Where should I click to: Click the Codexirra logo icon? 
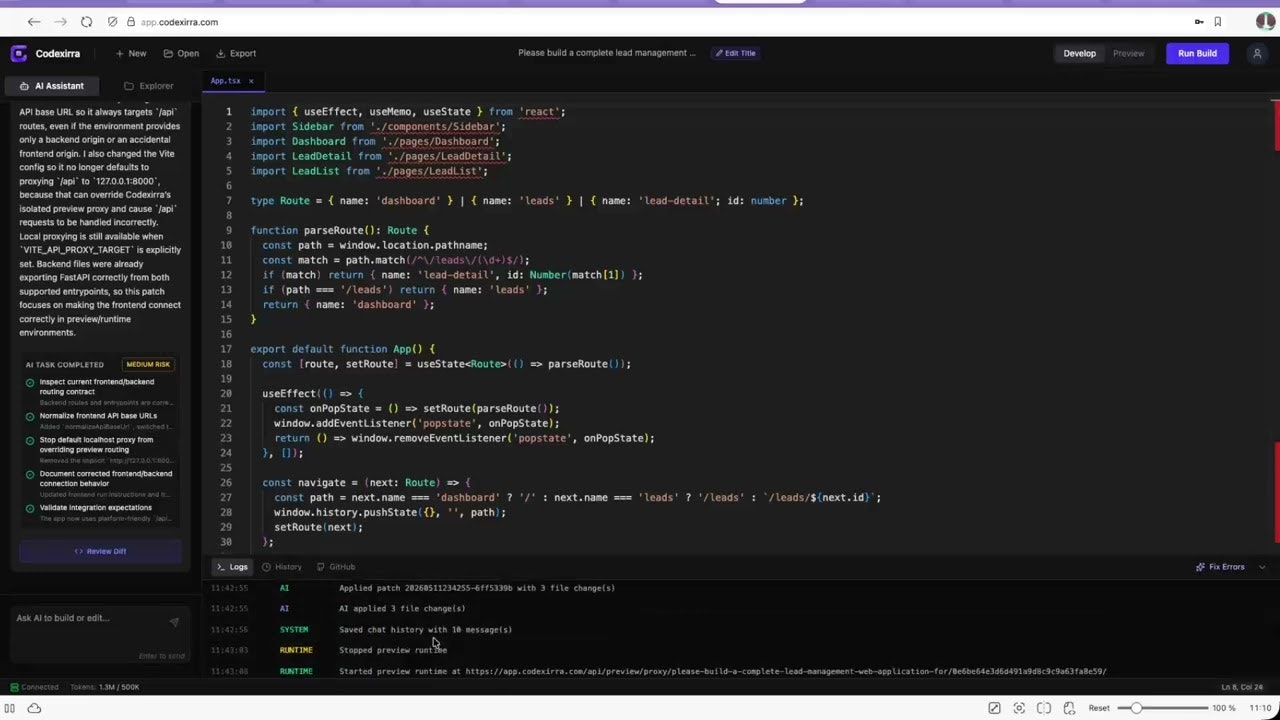19,53
